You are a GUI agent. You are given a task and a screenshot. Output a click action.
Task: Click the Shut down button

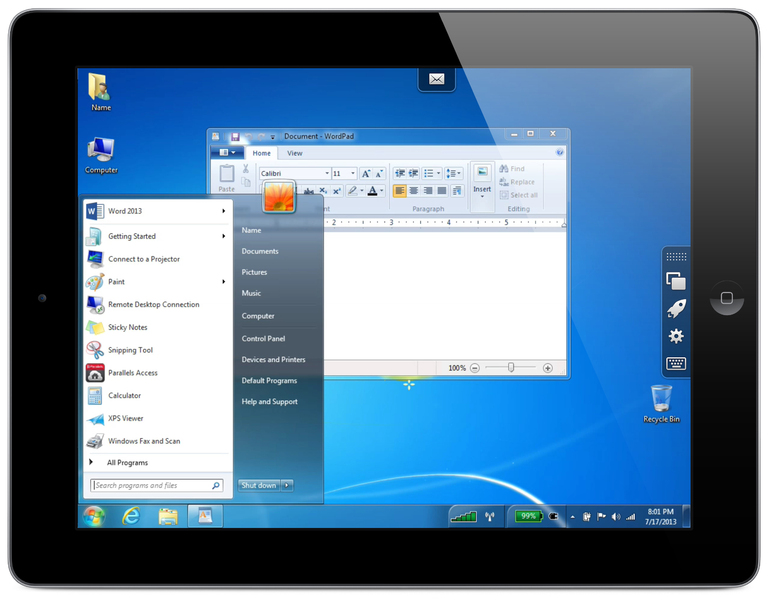tap(259, 485)
